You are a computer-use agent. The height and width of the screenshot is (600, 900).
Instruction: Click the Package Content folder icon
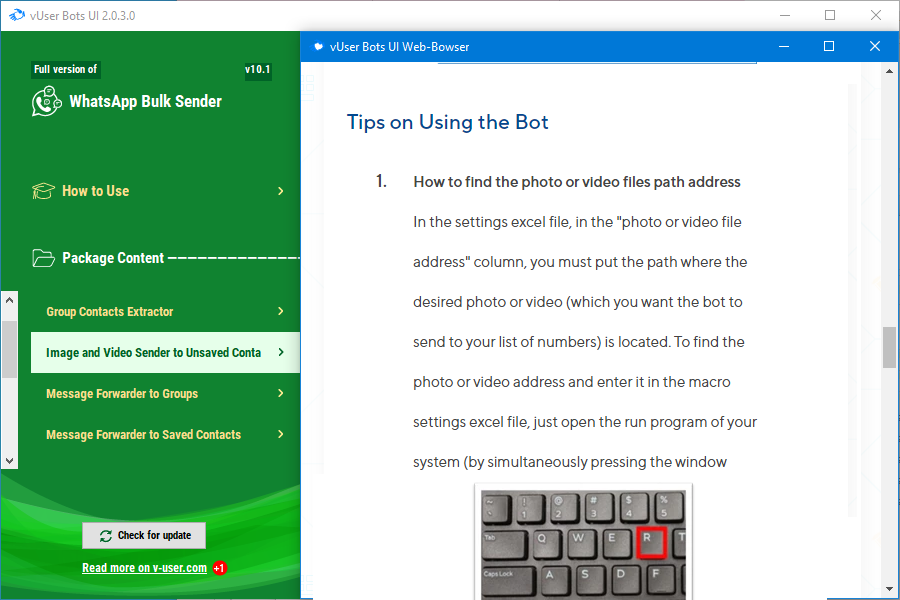click(44, 258)
